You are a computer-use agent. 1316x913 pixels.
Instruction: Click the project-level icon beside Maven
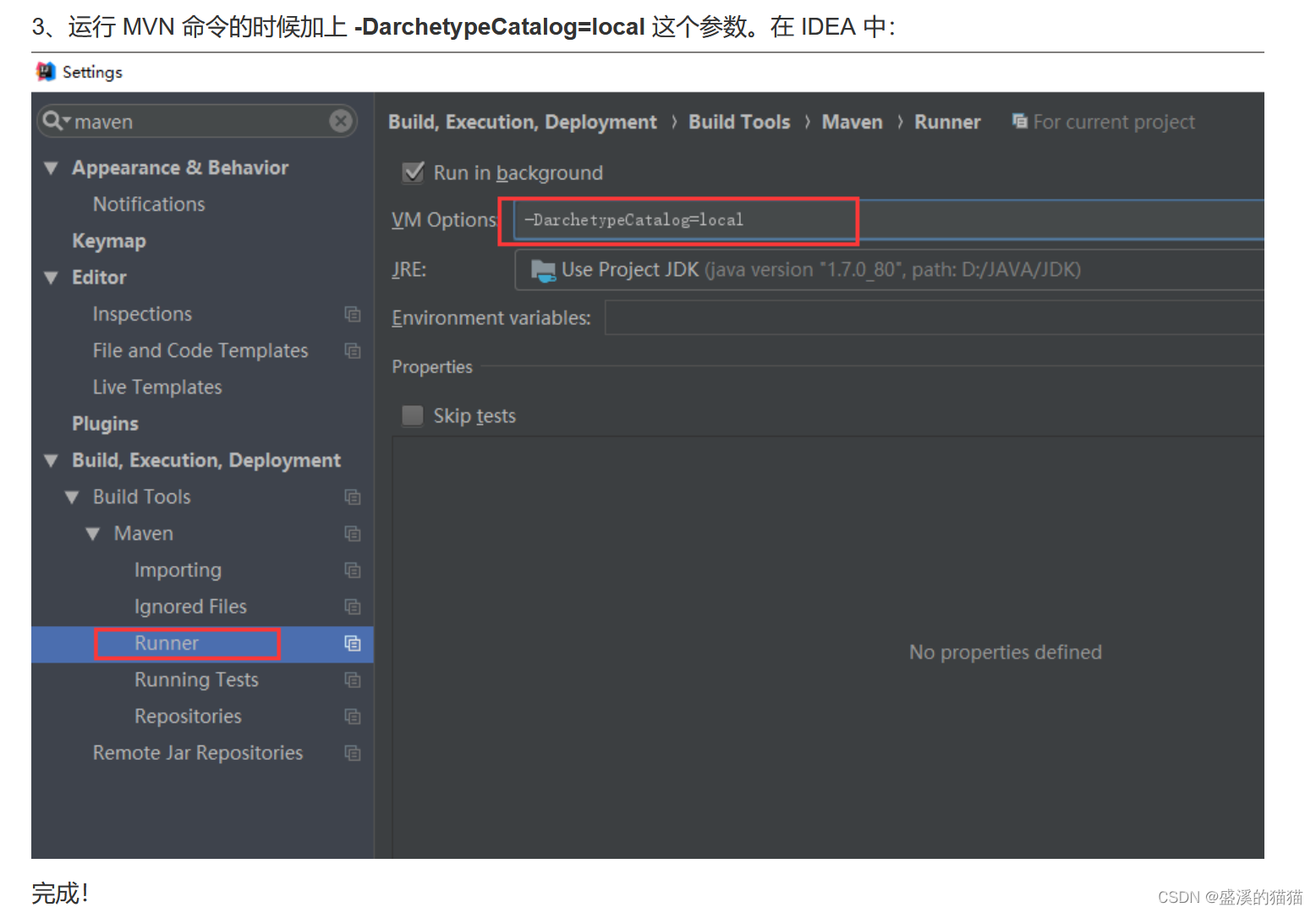pyautogui.click(x=353, y=533)
